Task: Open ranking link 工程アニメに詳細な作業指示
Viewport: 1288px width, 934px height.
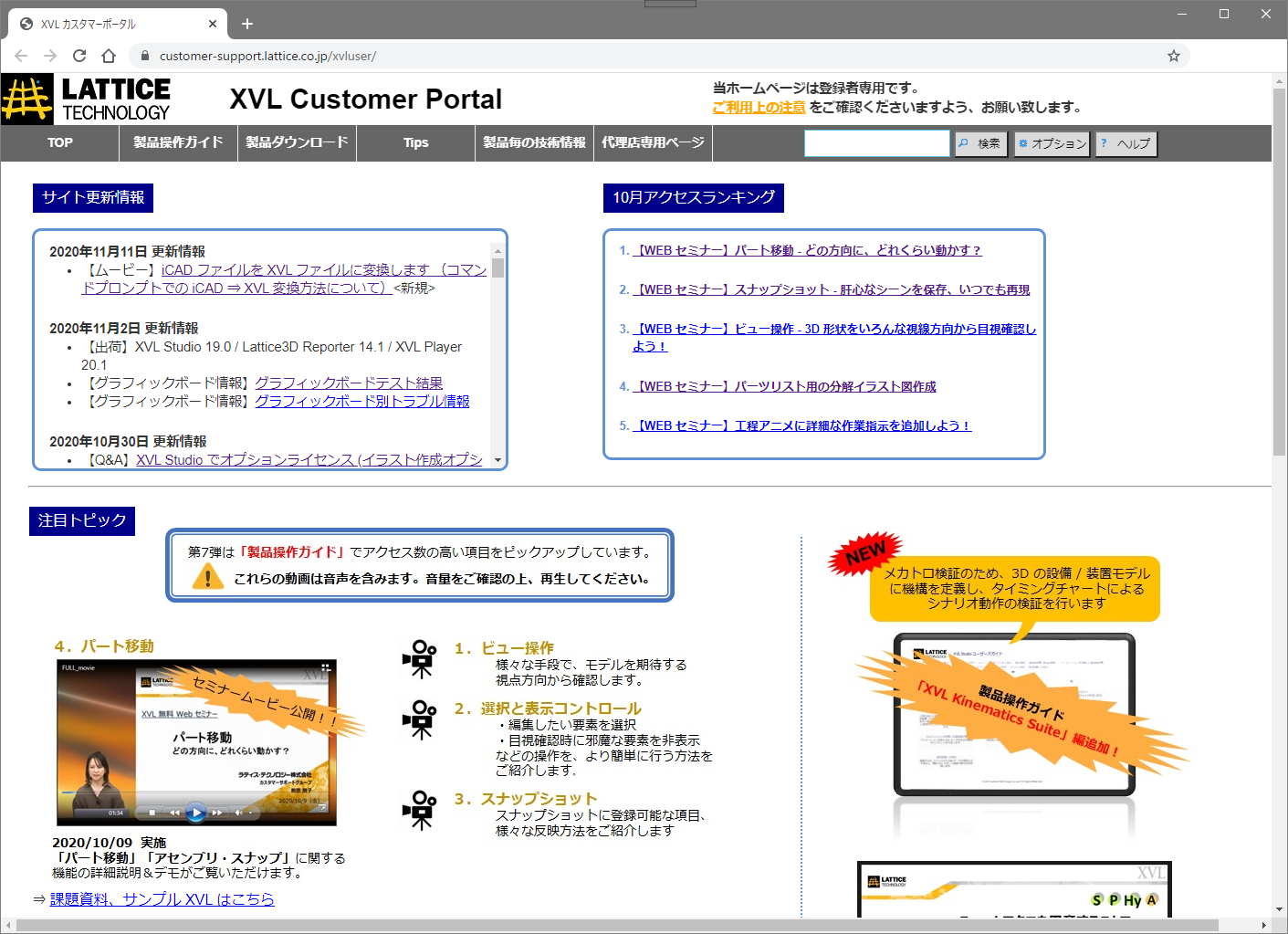Action: coord(801,425)
